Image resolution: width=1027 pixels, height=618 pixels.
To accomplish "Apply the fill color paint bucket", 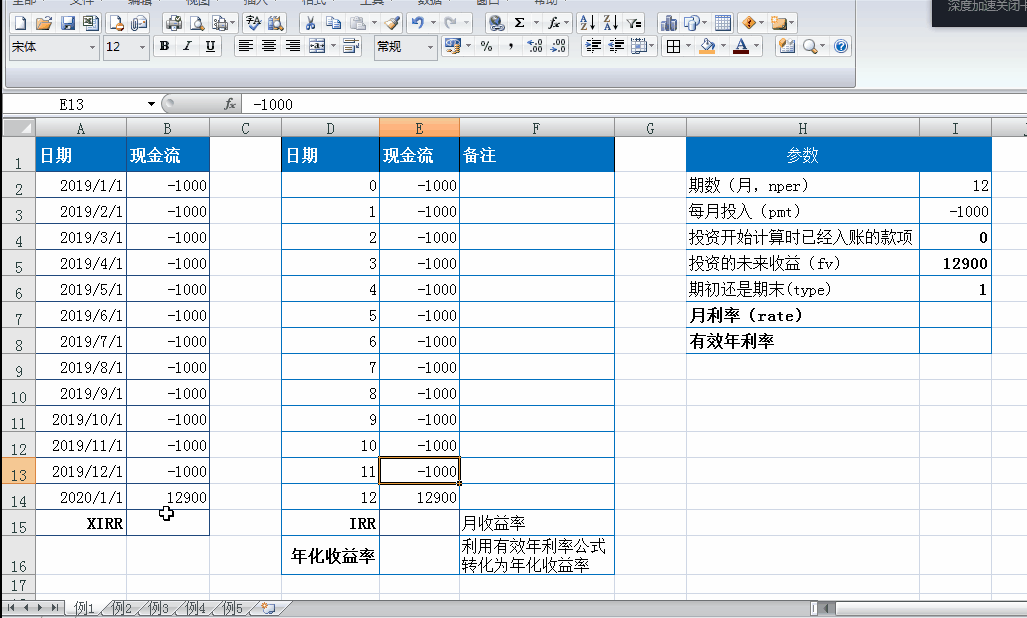I will pyautogui.click(x=707, y=46).
